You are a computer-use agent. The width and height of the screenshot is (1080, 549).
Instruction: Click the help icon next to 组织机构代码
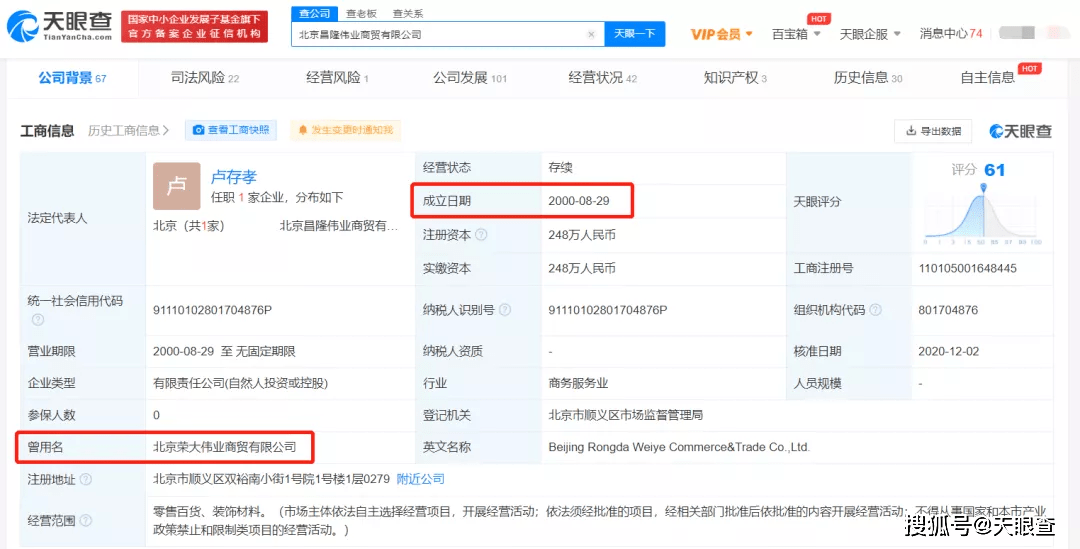coord(875,310)
